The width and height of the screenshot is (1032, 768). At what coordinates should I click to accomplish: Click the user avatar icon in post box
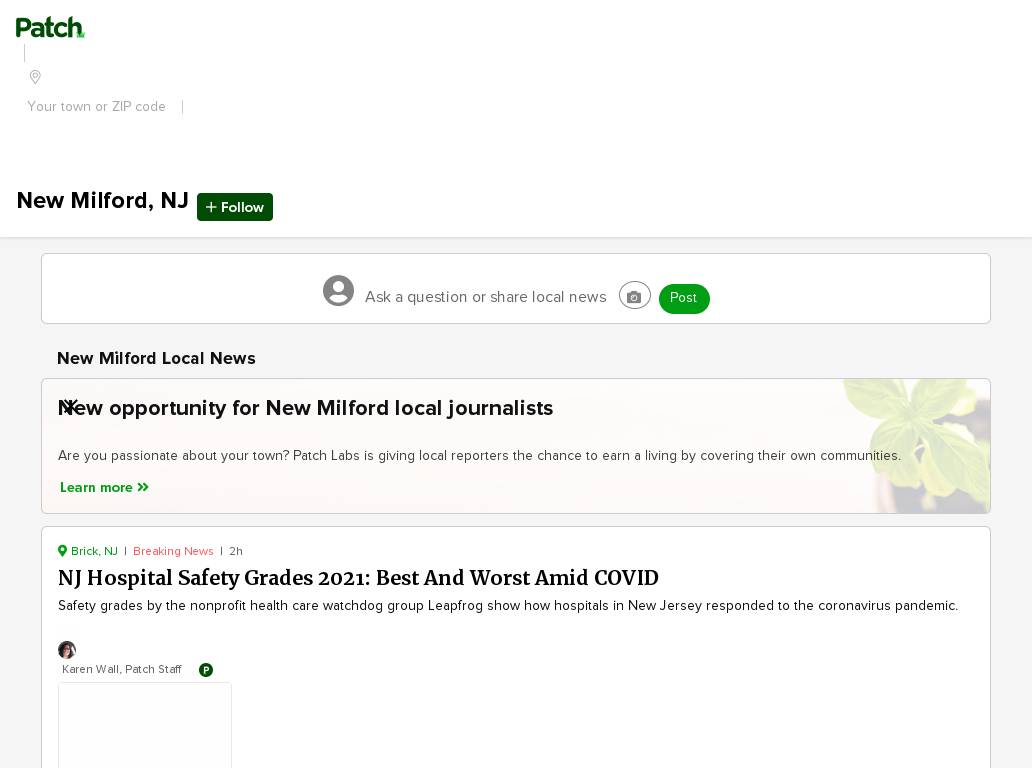[338, 291]
